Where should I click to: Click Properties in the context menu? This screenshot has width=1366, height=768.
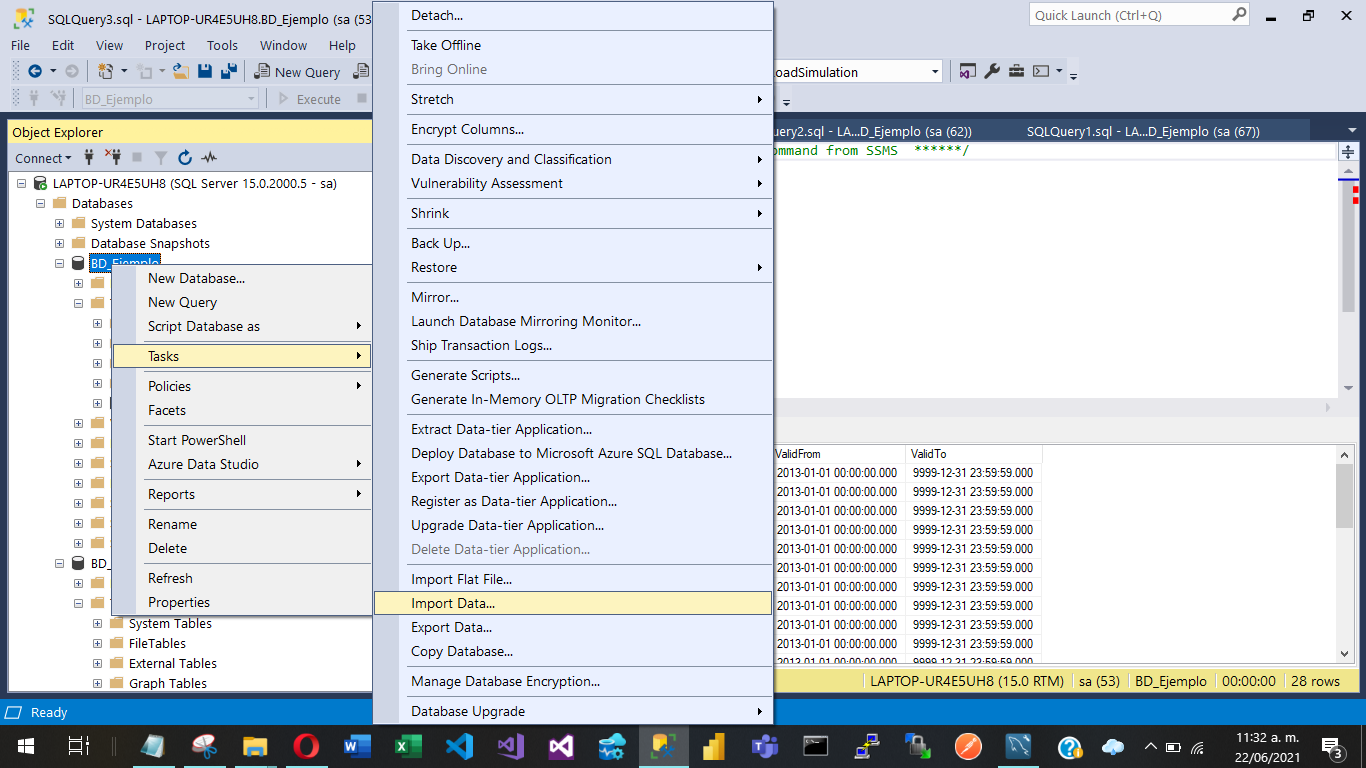click(x=179, y=602)
